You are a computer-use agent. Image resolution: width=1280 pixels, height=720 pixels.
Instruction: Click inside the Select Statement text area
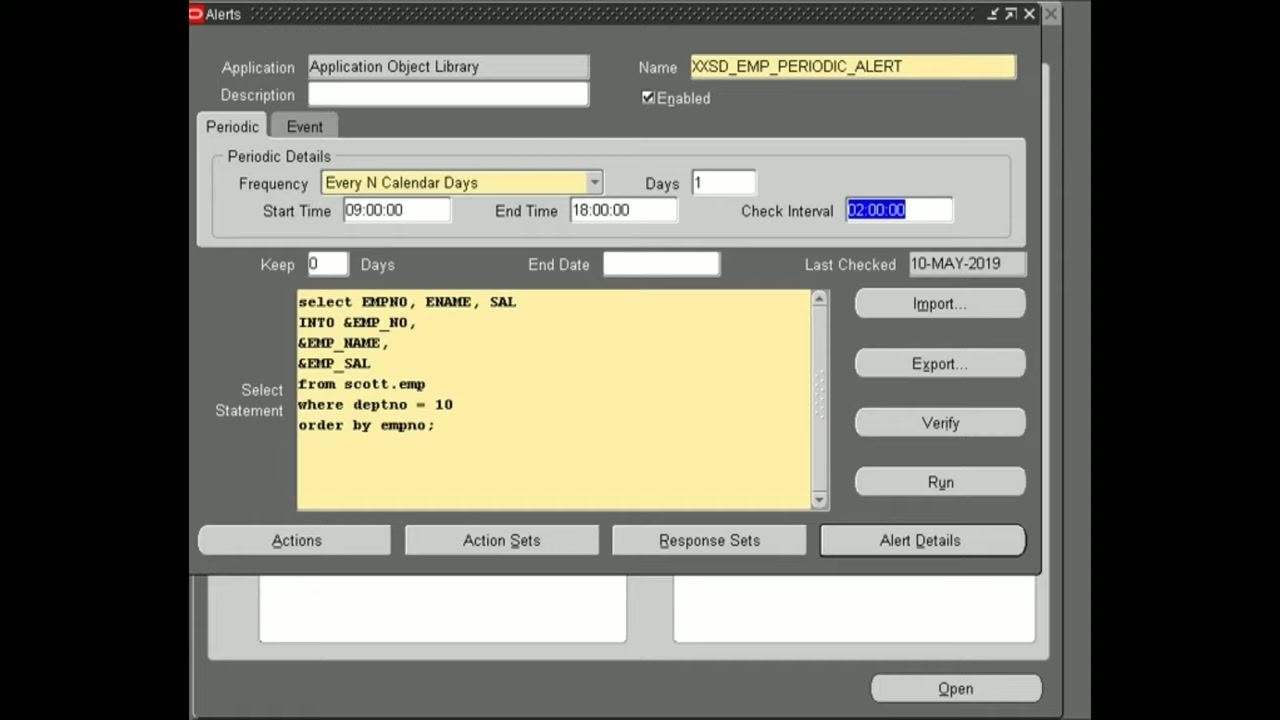pyautogui.click(x=553, y=400)
